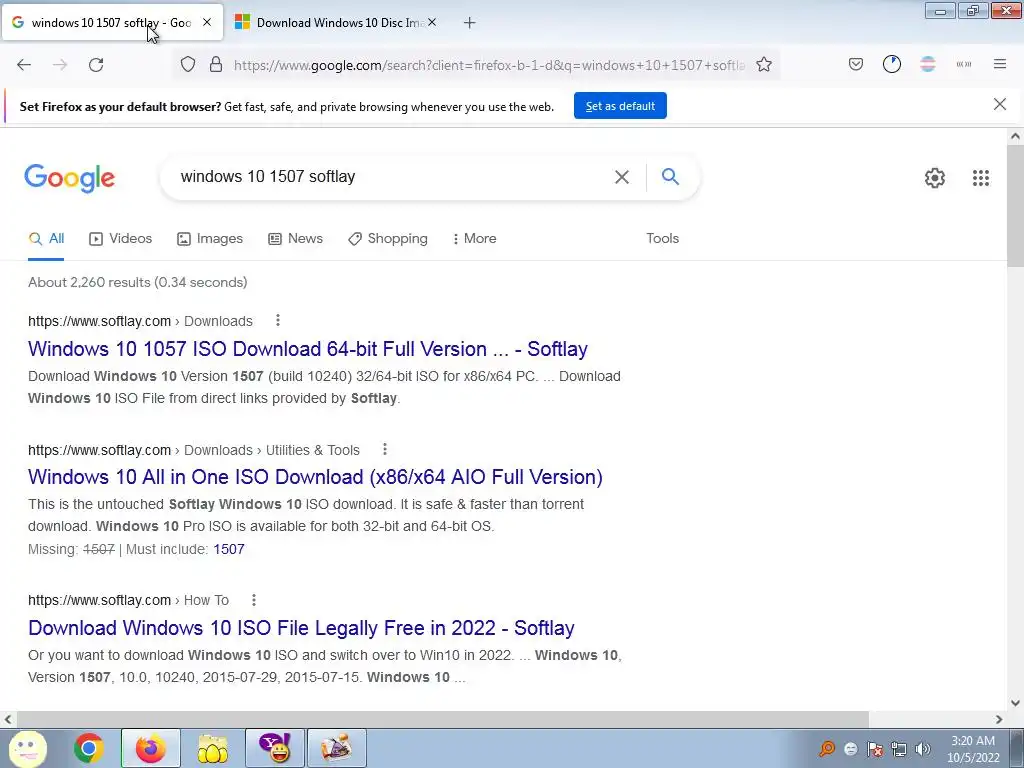
Task: Select the All results tab
Action: tap(46, 238)
